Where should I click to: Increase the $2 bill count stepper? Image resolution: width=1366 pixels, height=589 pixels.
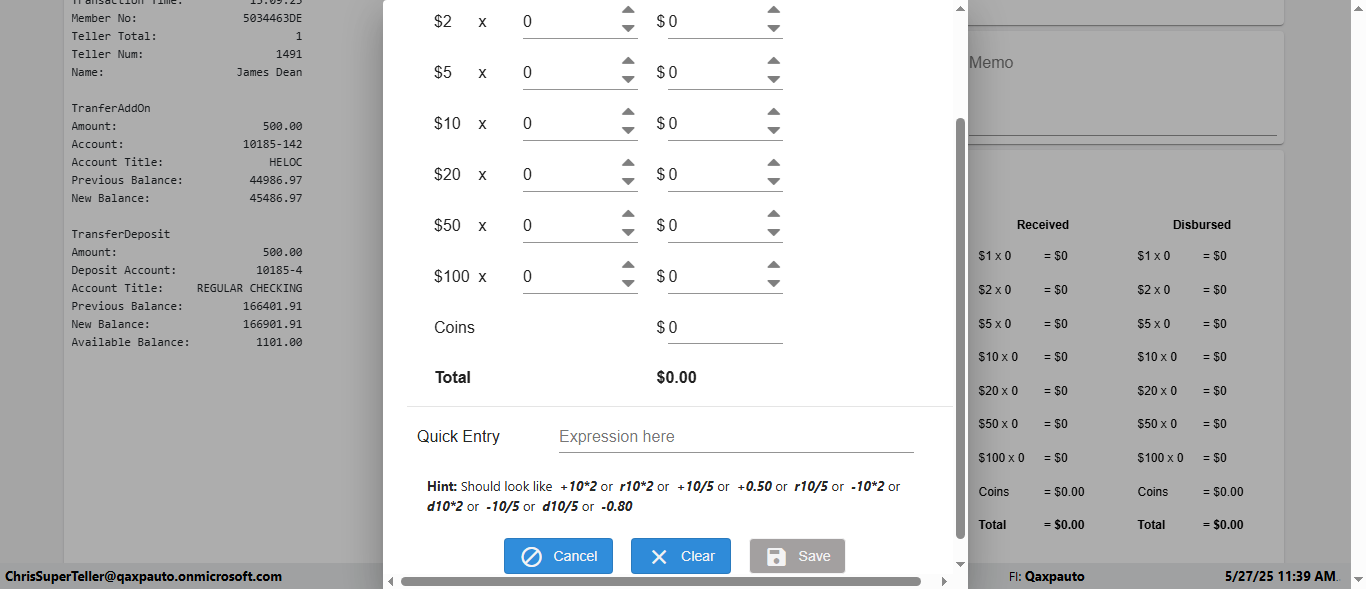tap(628, 10)
